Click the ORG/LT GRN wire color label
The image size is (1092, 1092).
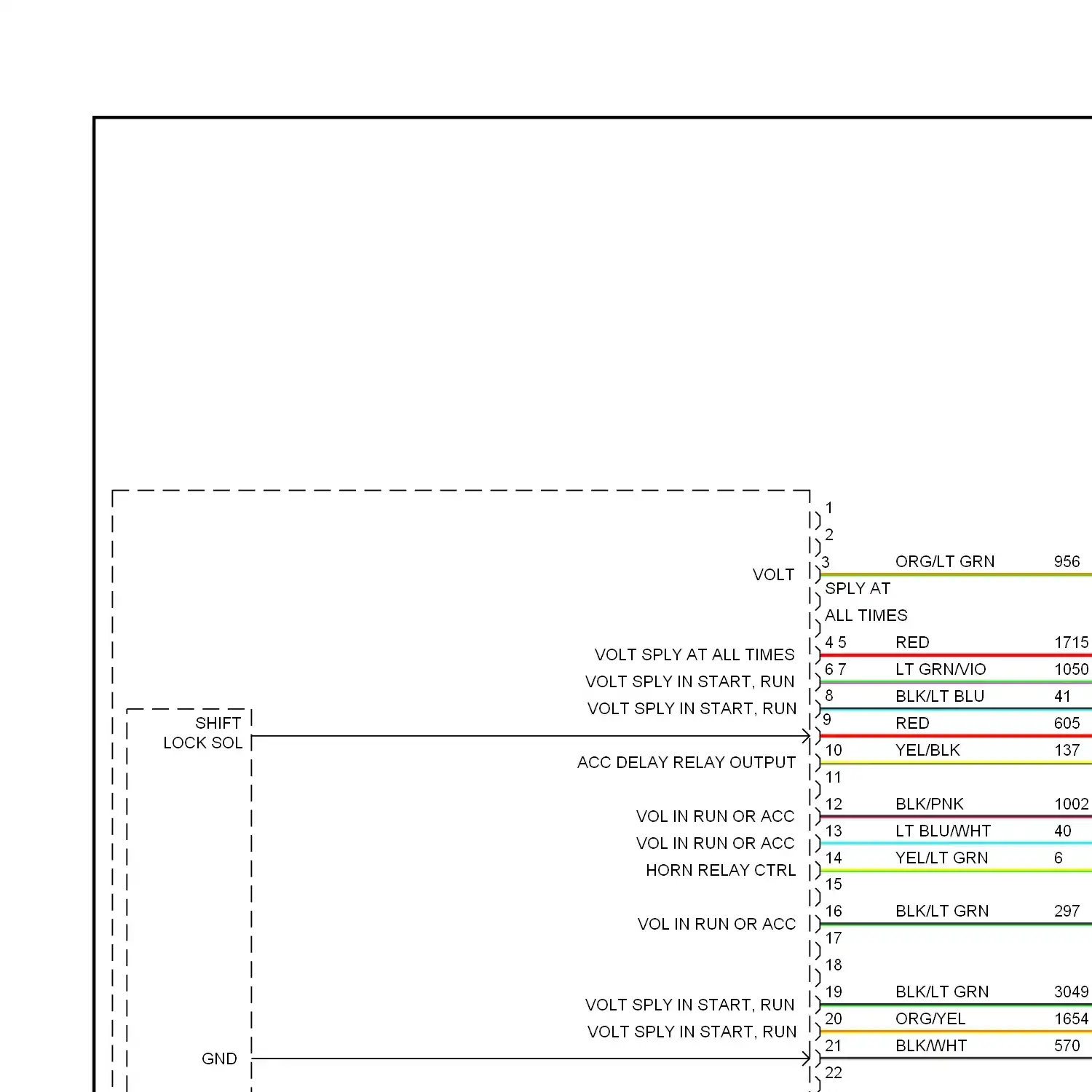[x=944, y=561]
